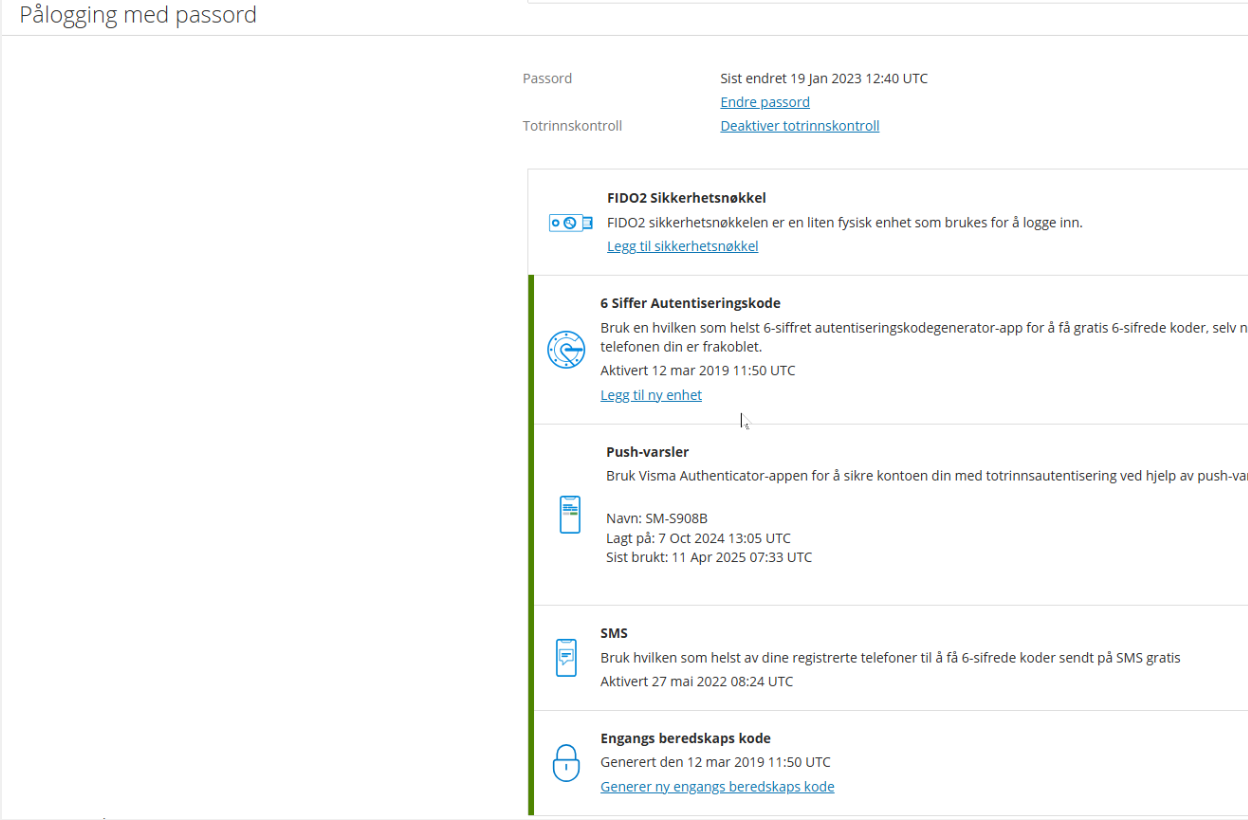Click Legg til ny enhet link

tap(651, 395)
